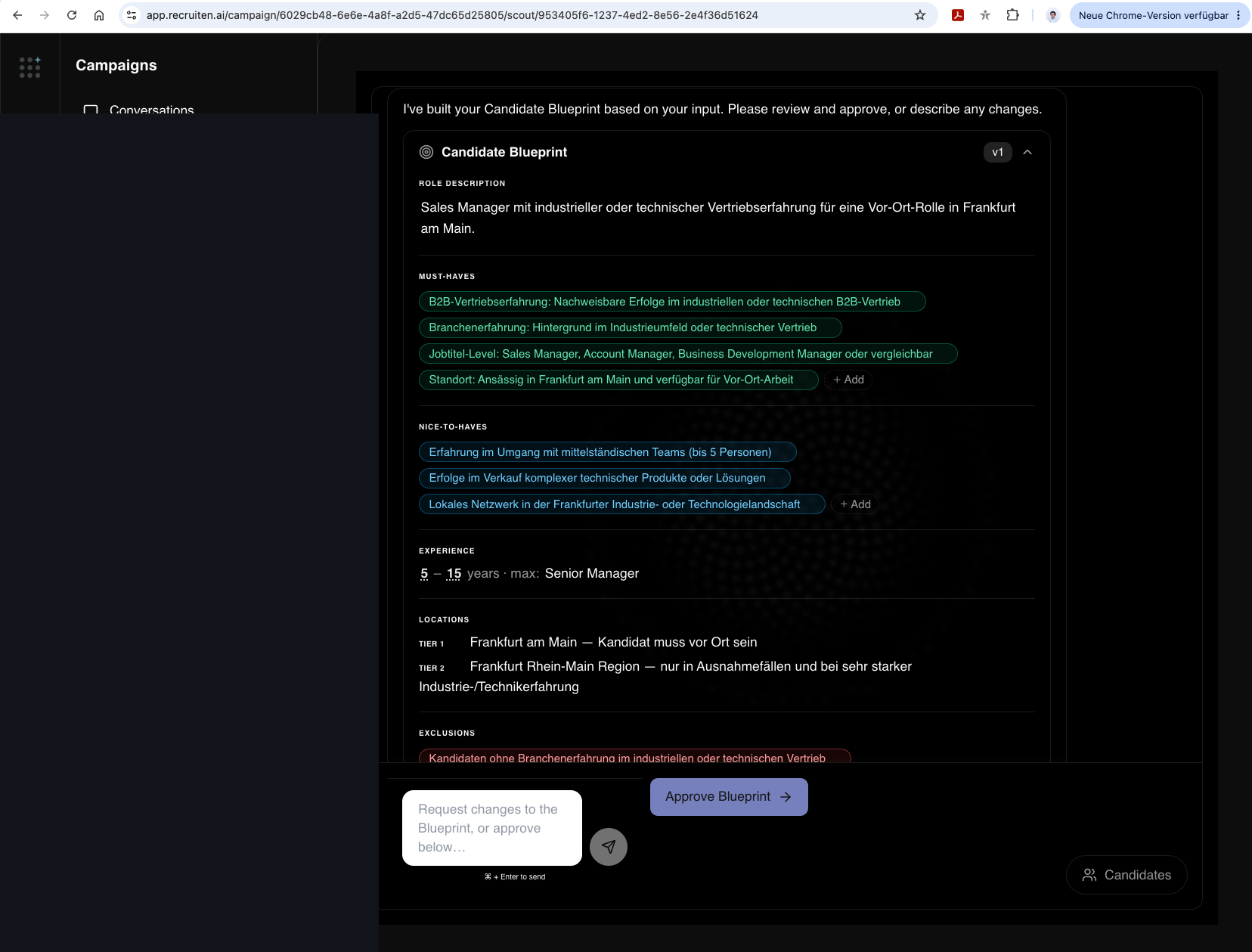The height and width of the screenshot is (952, 1252).
Task: Go to the browser home page icon
Action: (x=99, y=15)
